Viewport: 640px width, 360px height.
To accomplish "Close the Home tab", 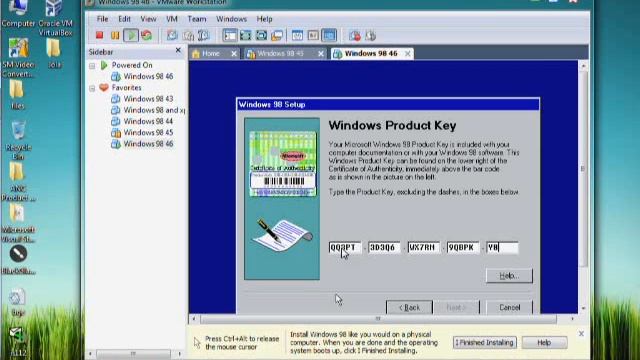I will point(234,53).
